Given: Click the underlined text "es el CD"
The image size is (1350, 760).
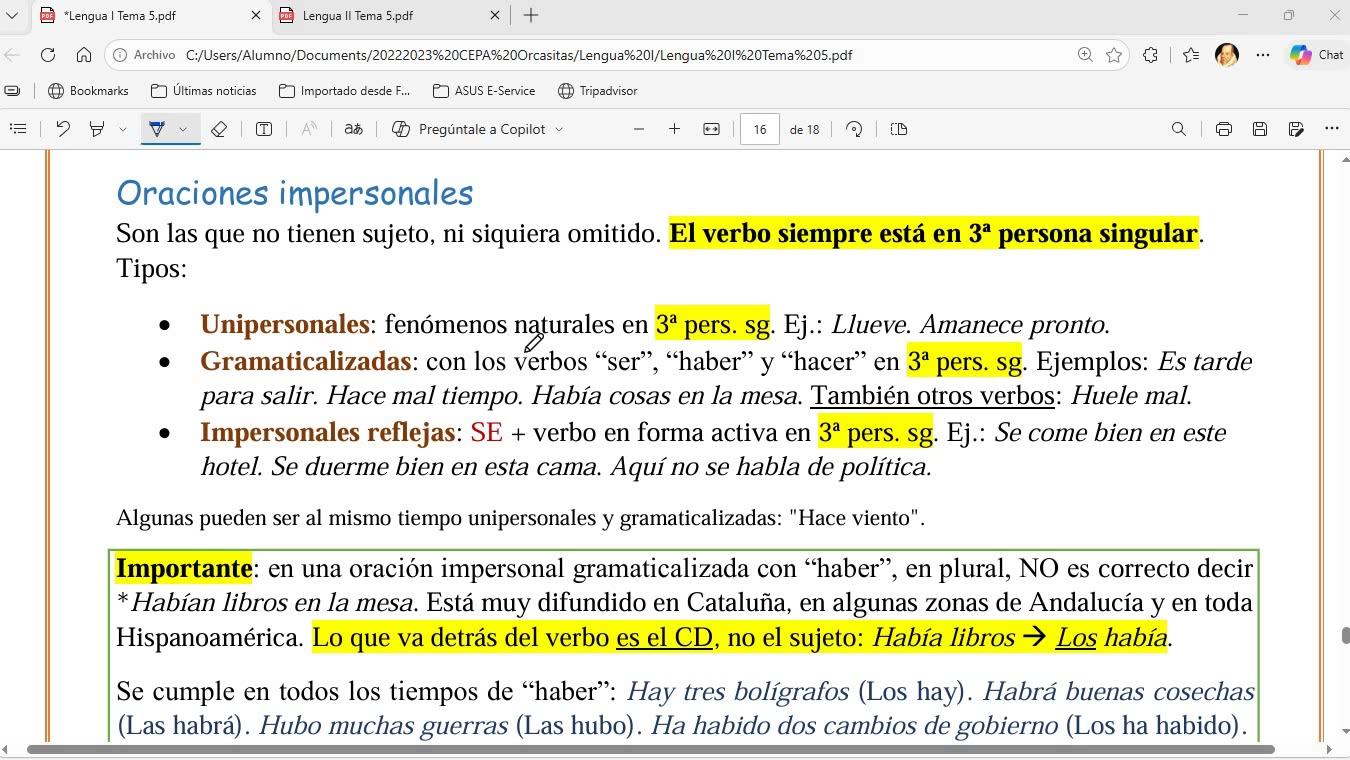Looking at the screenshot, I should click(x=664, y=637).
